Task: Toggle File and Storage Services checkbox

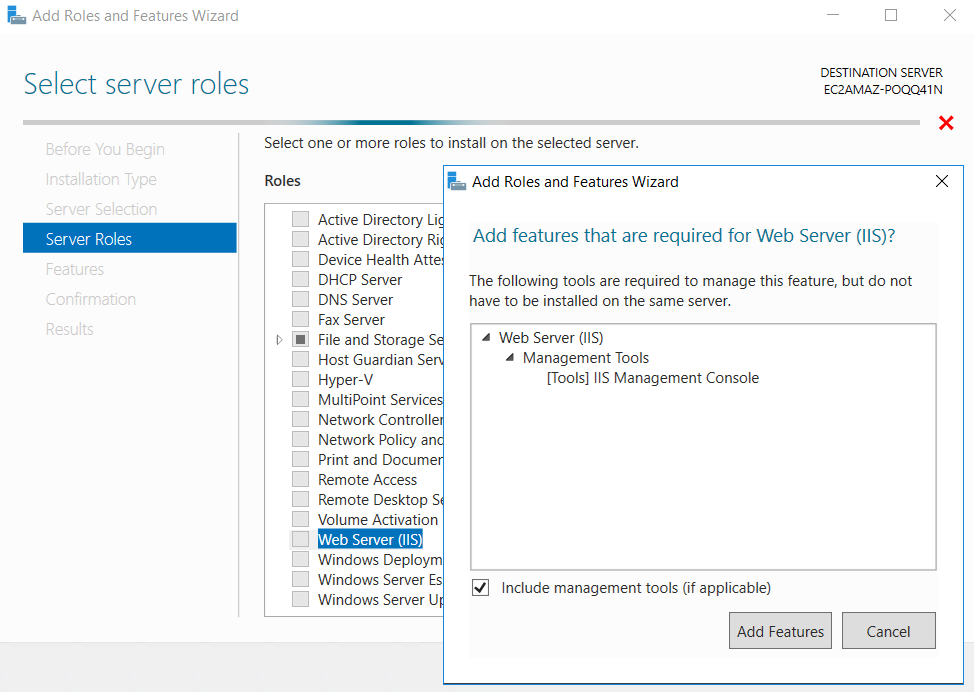Action: pos(301,339)
